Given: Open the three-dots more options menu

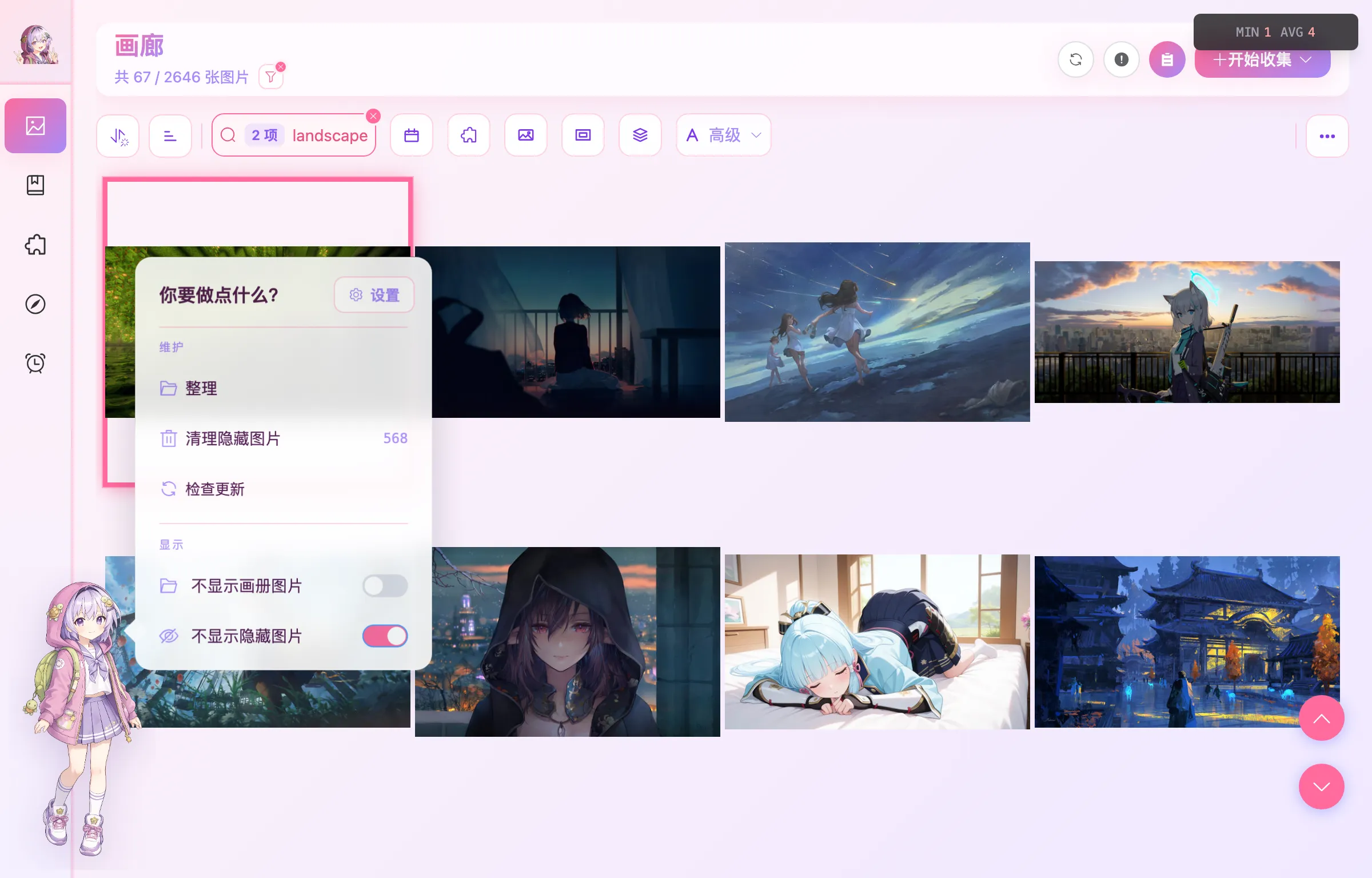Looking at the screenshot, I should coord(1327,136).
